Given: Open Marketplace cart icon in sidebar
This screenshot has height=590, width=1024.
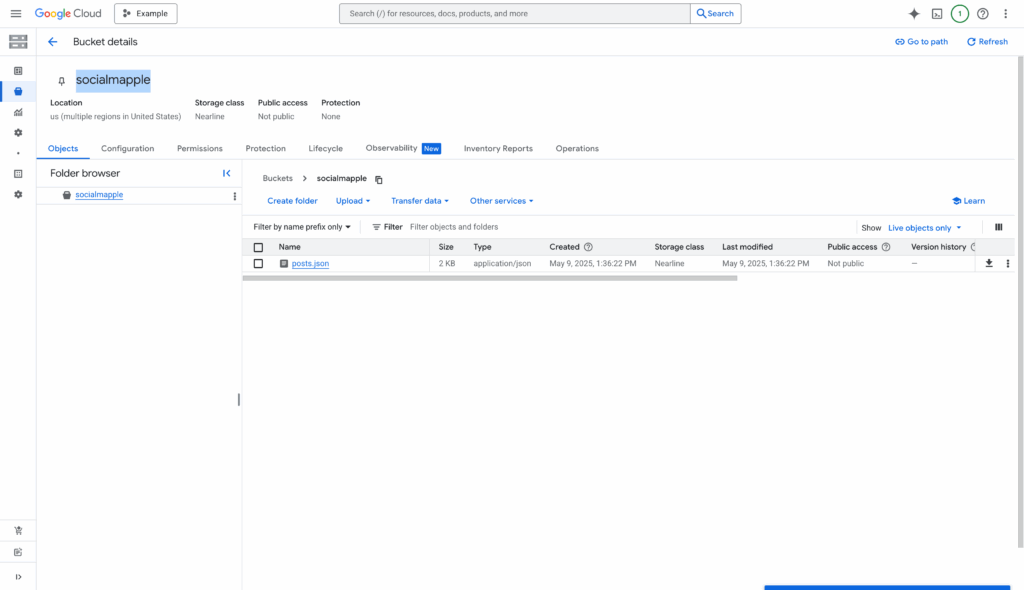Looking at the screenshot, I should coord(18,531).
